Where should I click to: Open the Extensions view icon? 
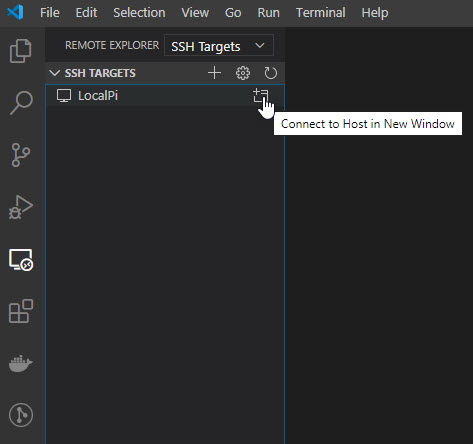click(x=21, y=311)
